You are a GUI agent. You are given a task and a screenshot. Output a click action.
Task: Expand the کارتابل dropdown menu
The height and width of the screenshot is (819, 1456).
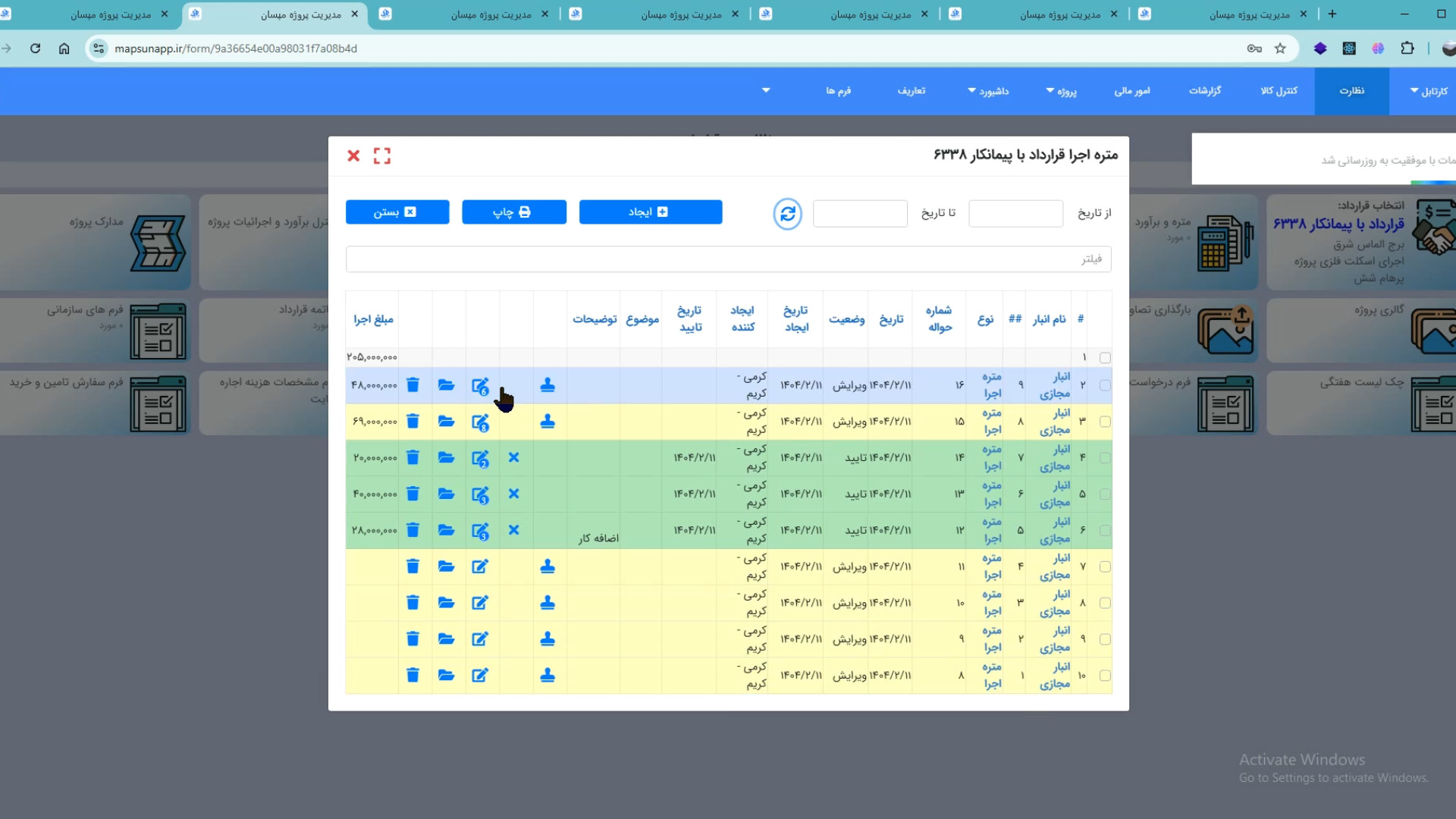pos(1429,91)
